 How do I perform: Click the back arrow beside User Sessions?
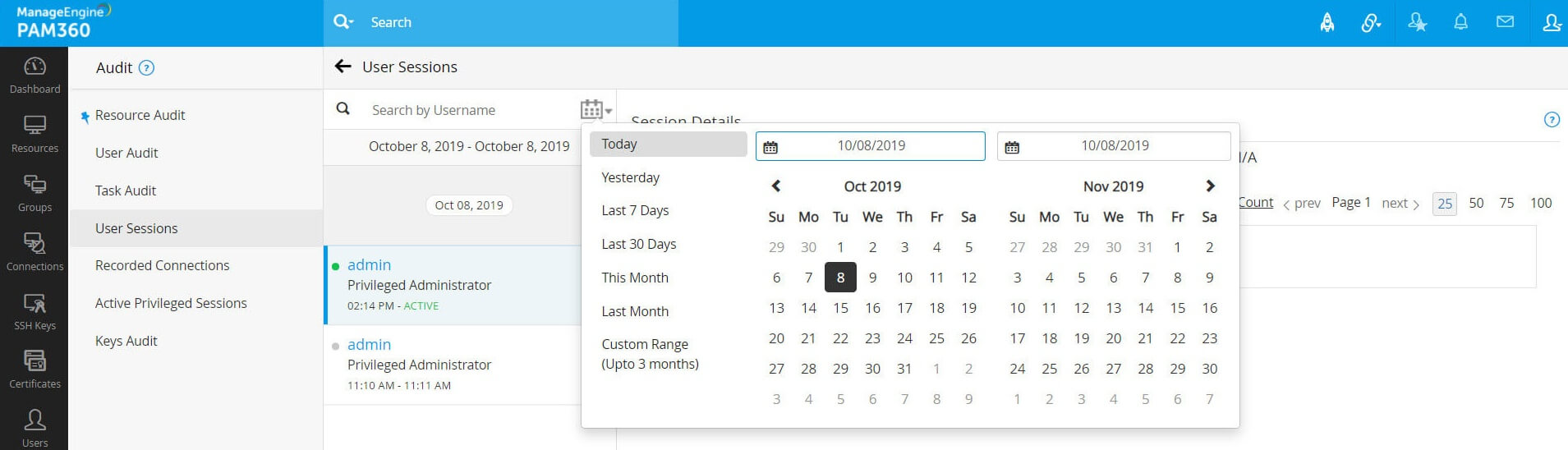[x=343, y=67]
